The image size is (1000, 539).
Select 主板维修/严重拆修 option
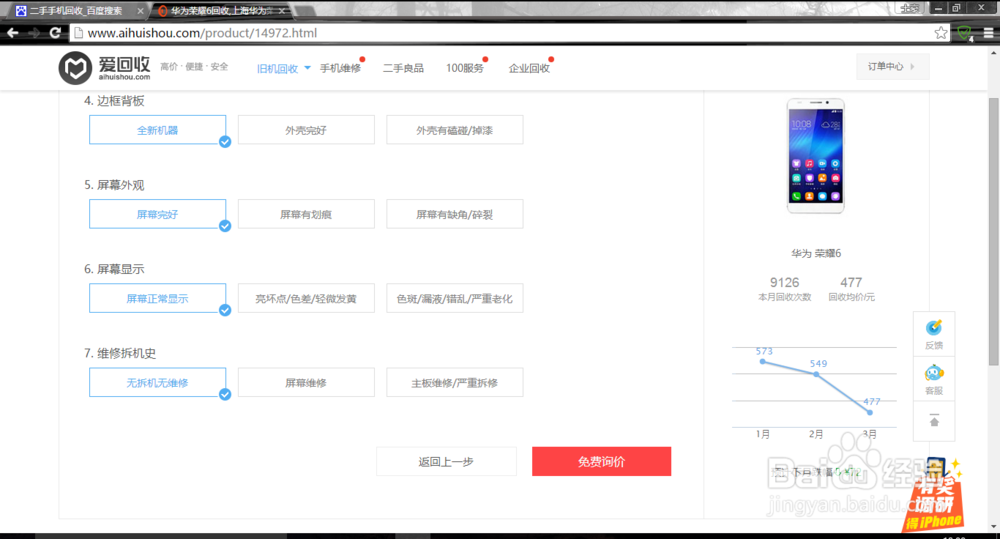(455, 383)
